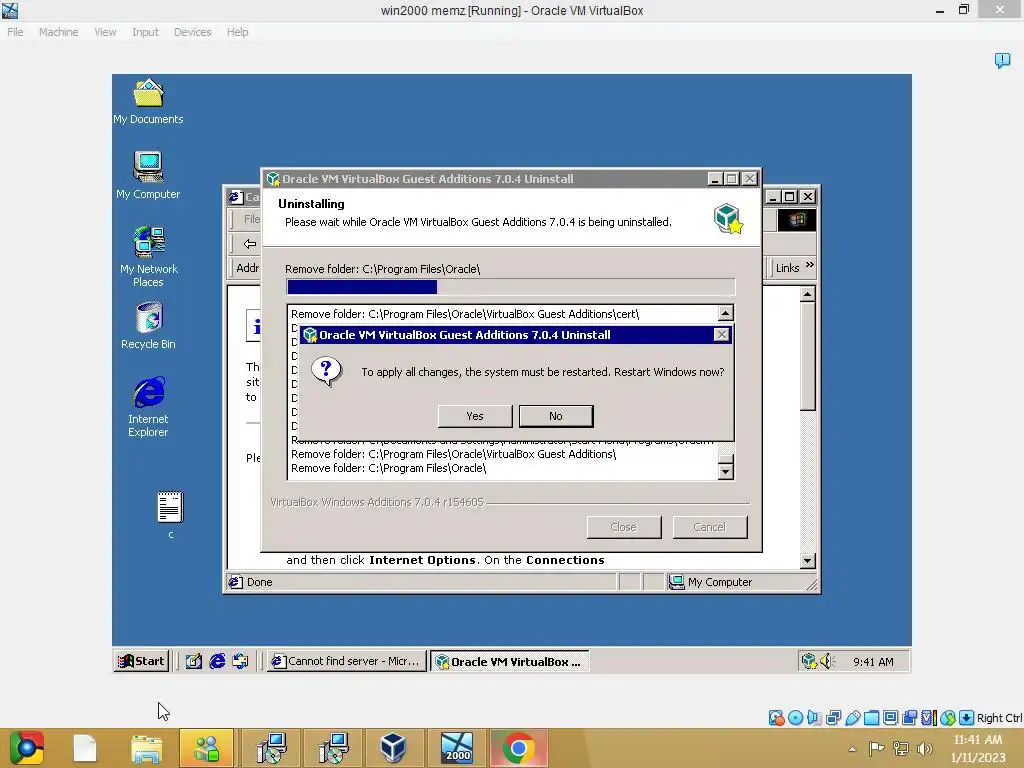The image size is (1024, 768).
Task: Click guest tray VirtualBox additions icon
Action: pyautogui.click(x=809, y=661)
